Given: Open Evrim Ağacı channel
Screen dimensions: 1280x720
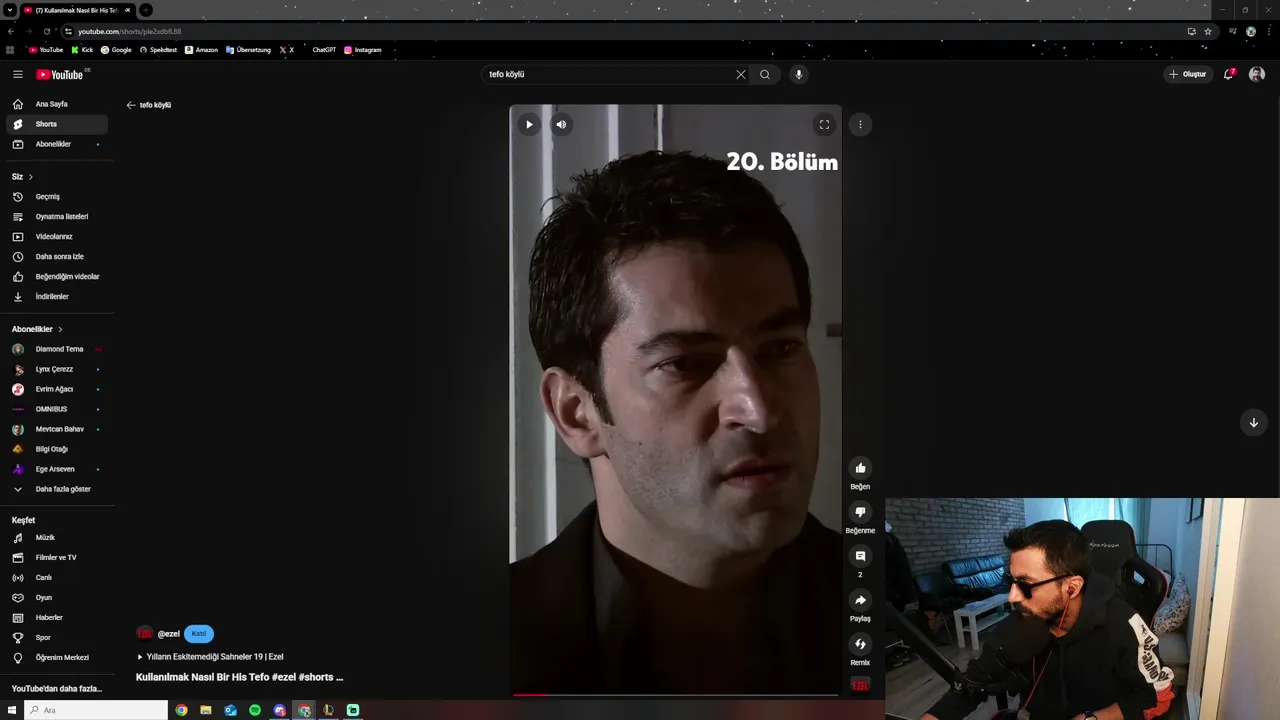Looking at the screenshot, I should coord(57,389).
